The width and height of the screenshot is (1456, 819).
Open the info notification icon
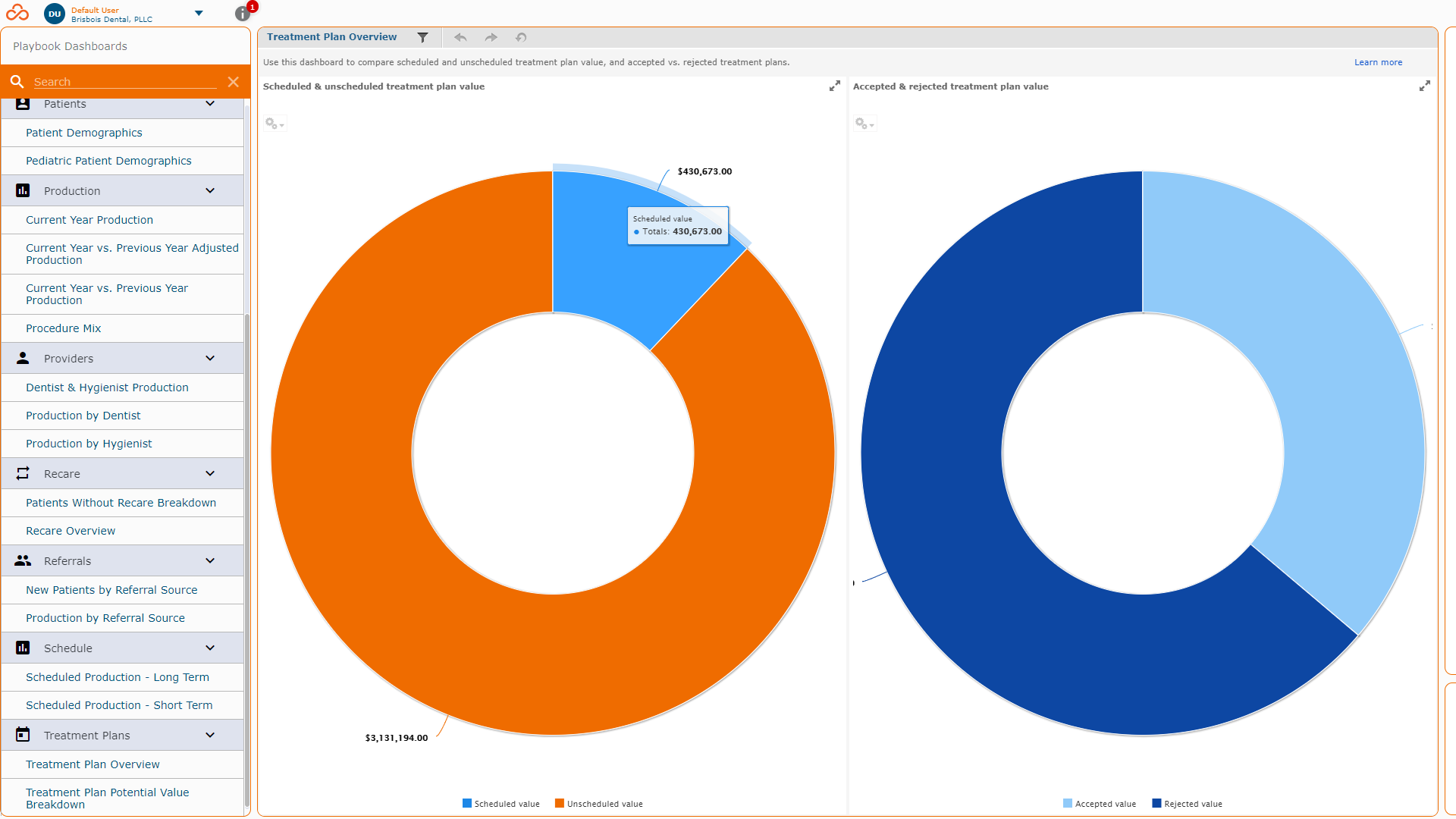click(x=243, y=14)
